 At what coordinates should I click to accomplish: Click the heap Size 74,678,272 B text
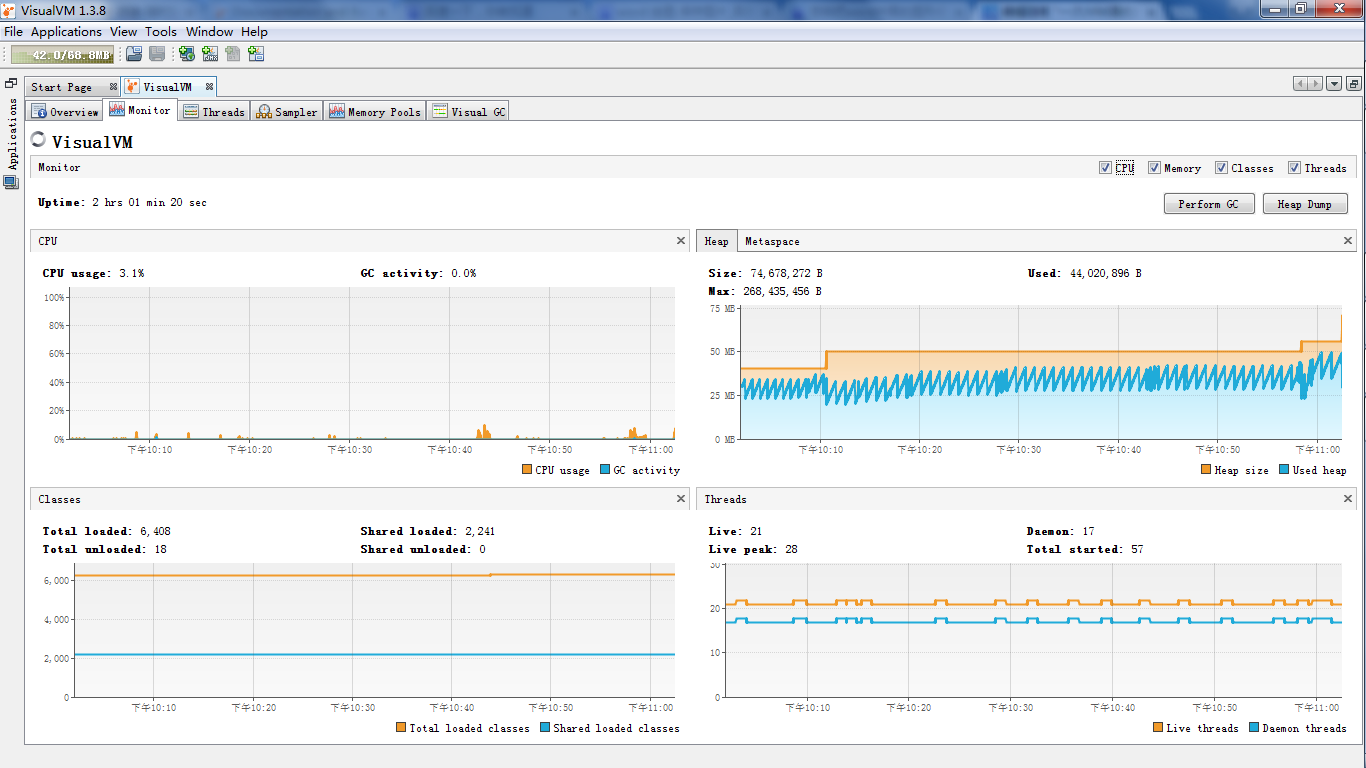(x=765, y=273)
